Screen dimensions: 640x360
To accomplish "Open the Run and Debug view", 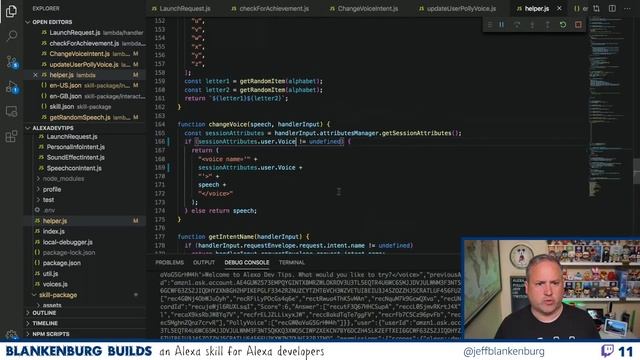I will click(x=11, y=87).
